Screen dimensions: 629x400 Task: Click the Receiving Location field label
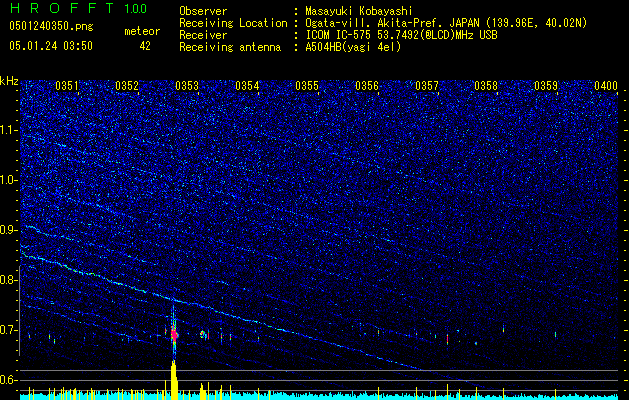point(233,23)
